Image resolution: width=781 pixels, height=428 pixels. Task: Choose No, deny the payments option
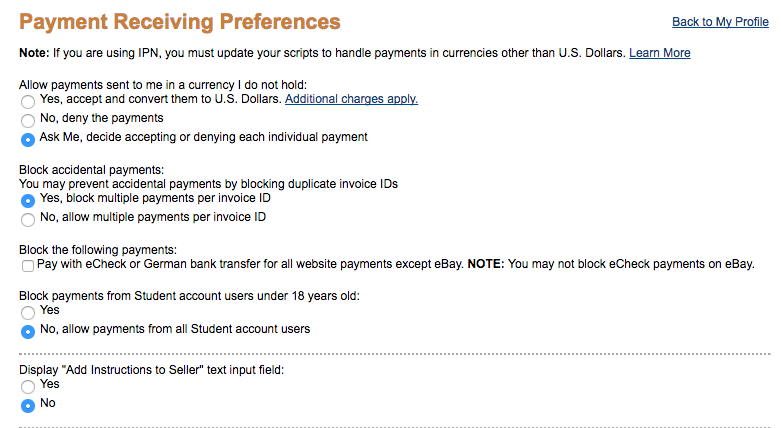point(28,121)
